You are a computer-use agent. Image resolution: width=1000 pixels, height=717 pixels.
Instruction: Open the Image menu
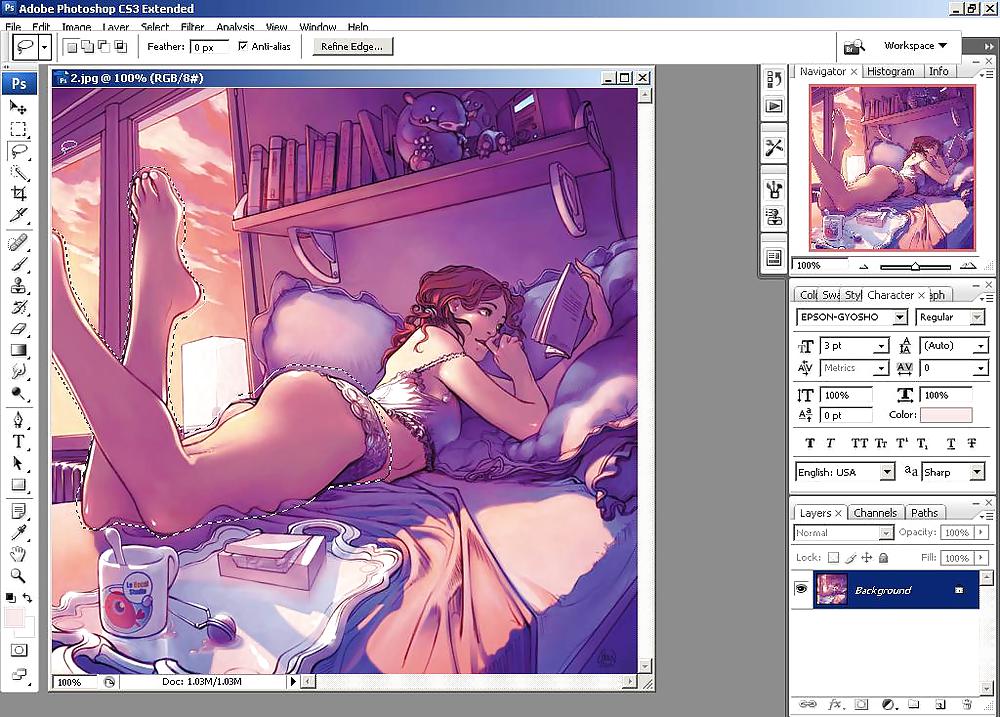click(77, 27)
